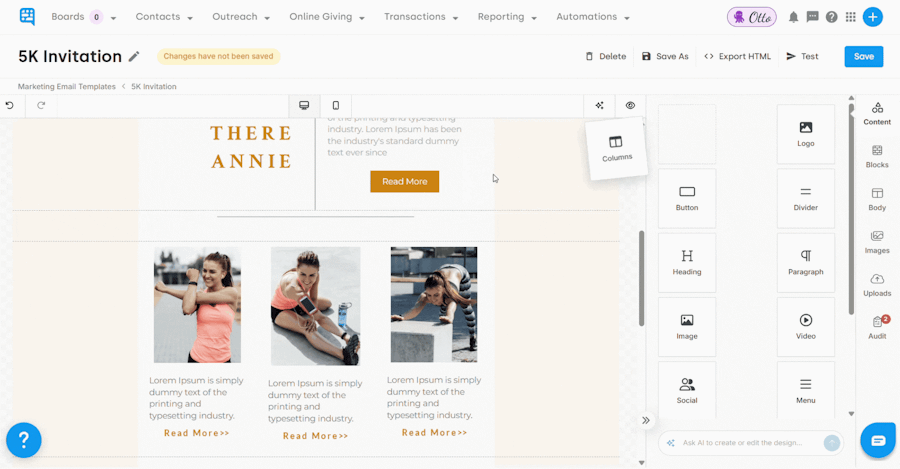Screen dimensions: 900x469
Task: Expand the Online Giving dropdown menu
Action: 327,17
